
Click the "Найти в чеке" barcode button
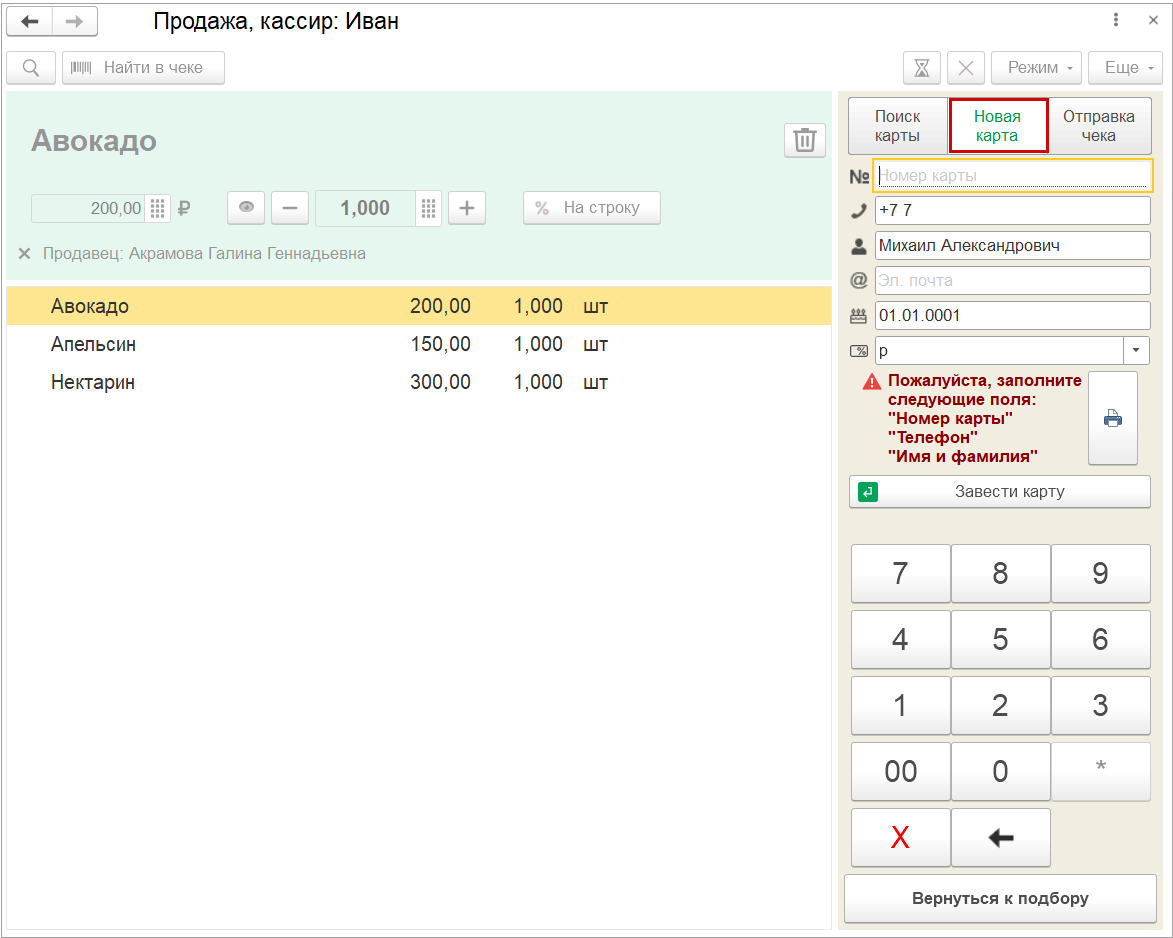pyautogui.click(x=143, y=68)
